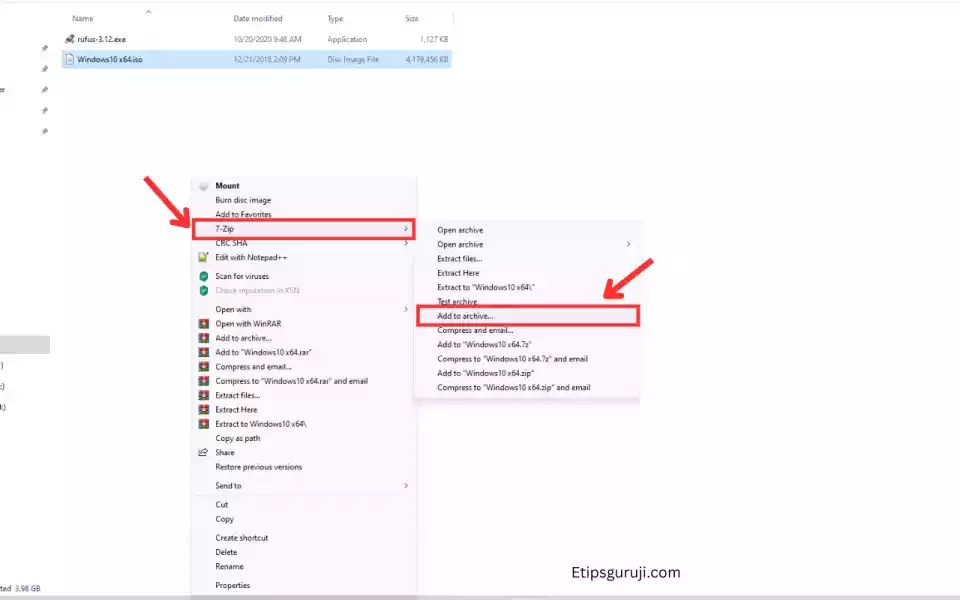Expand the Open with submenu
960x600 pixels.
click(408, 309)
